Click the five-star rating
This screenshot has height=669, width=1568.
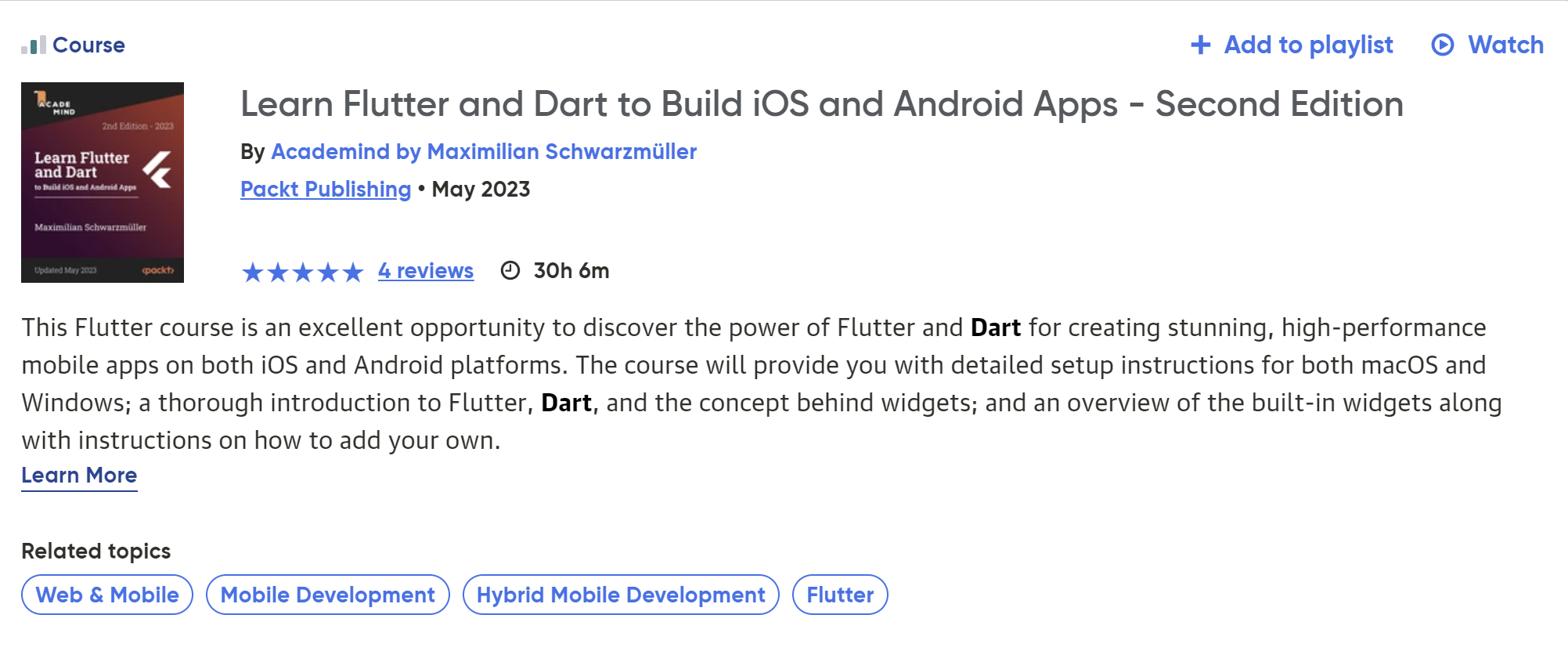(x=302, y=272)
